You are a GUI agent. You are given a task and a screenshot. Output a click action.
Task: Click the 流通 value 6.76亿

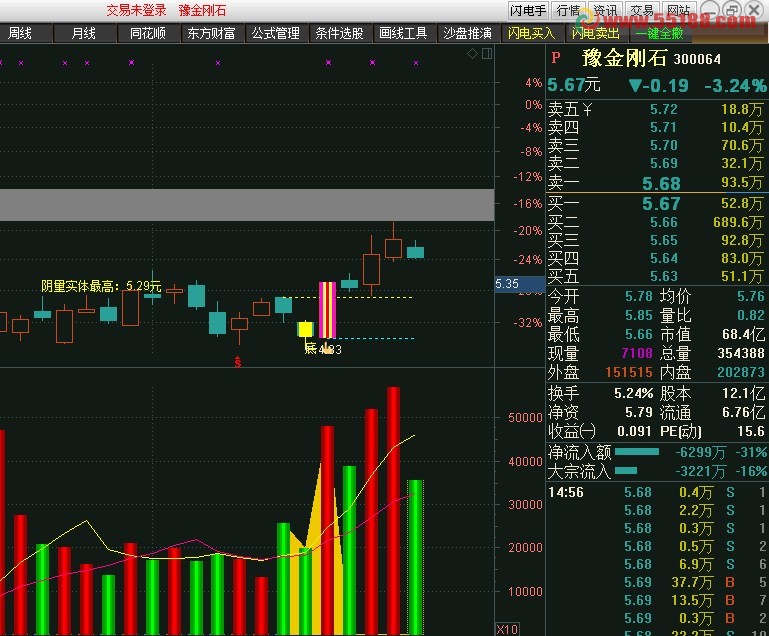(x=743, y=412)
